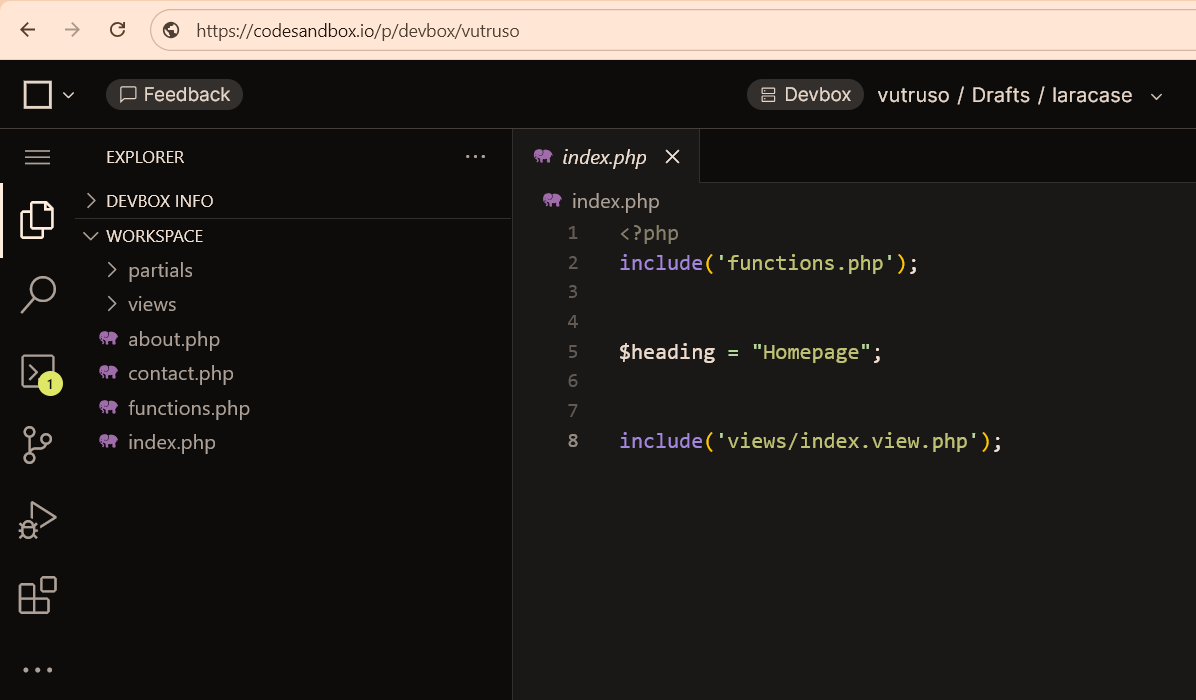The image size is (1196, 700).
Task: Click the site info icon in address bar
Action: pos(171,30)
